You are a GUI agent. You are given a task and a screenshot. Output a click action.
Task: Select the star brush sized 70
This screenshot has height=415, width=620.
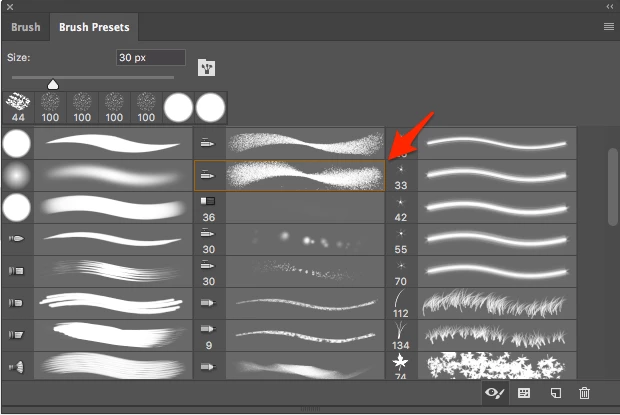point(481,272)
